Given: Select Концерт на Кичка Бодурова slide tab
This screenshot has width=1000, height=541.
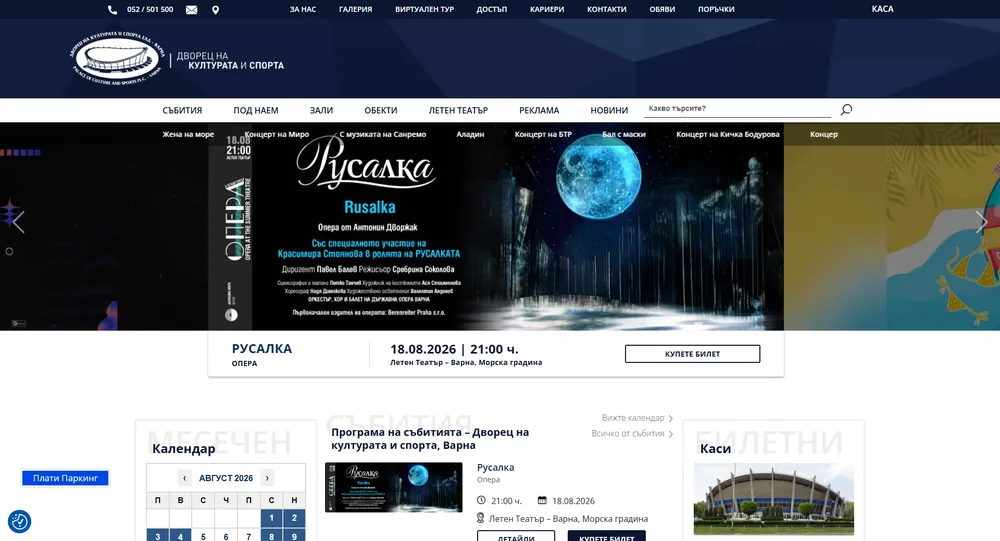Looking at the screenshot, I should (728, 135).
